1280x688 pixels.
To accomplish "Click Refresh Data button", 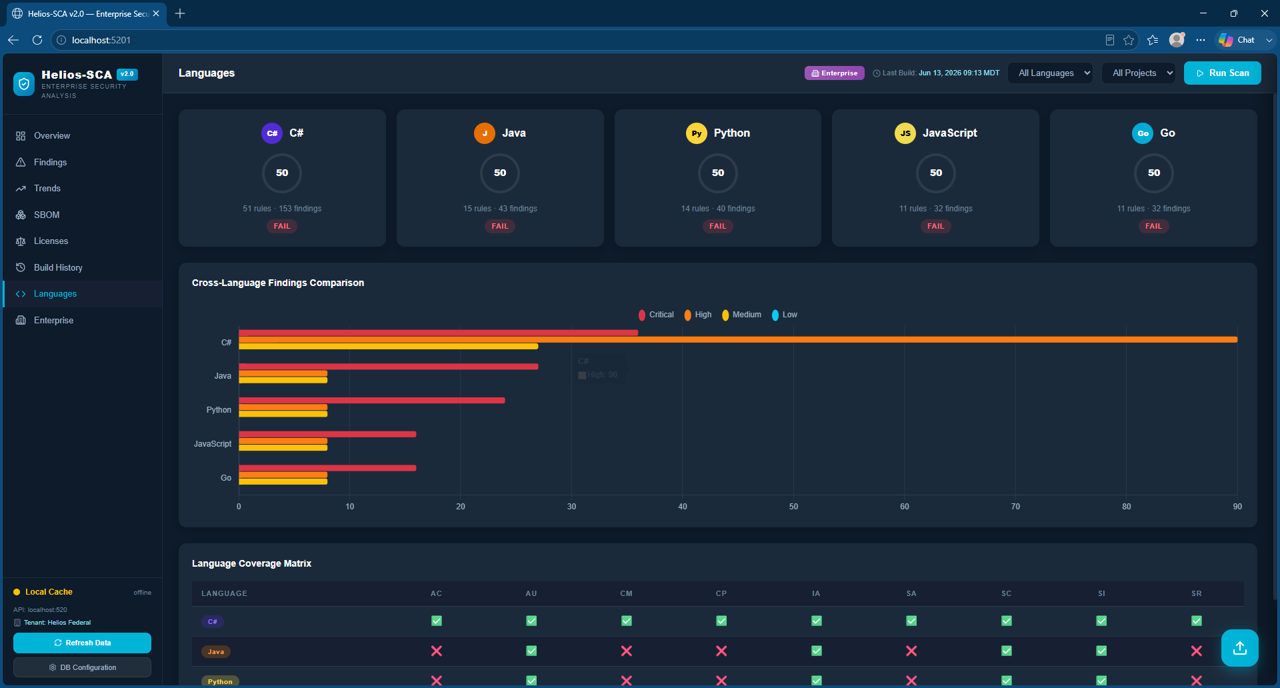I will [x=82, y=643].
